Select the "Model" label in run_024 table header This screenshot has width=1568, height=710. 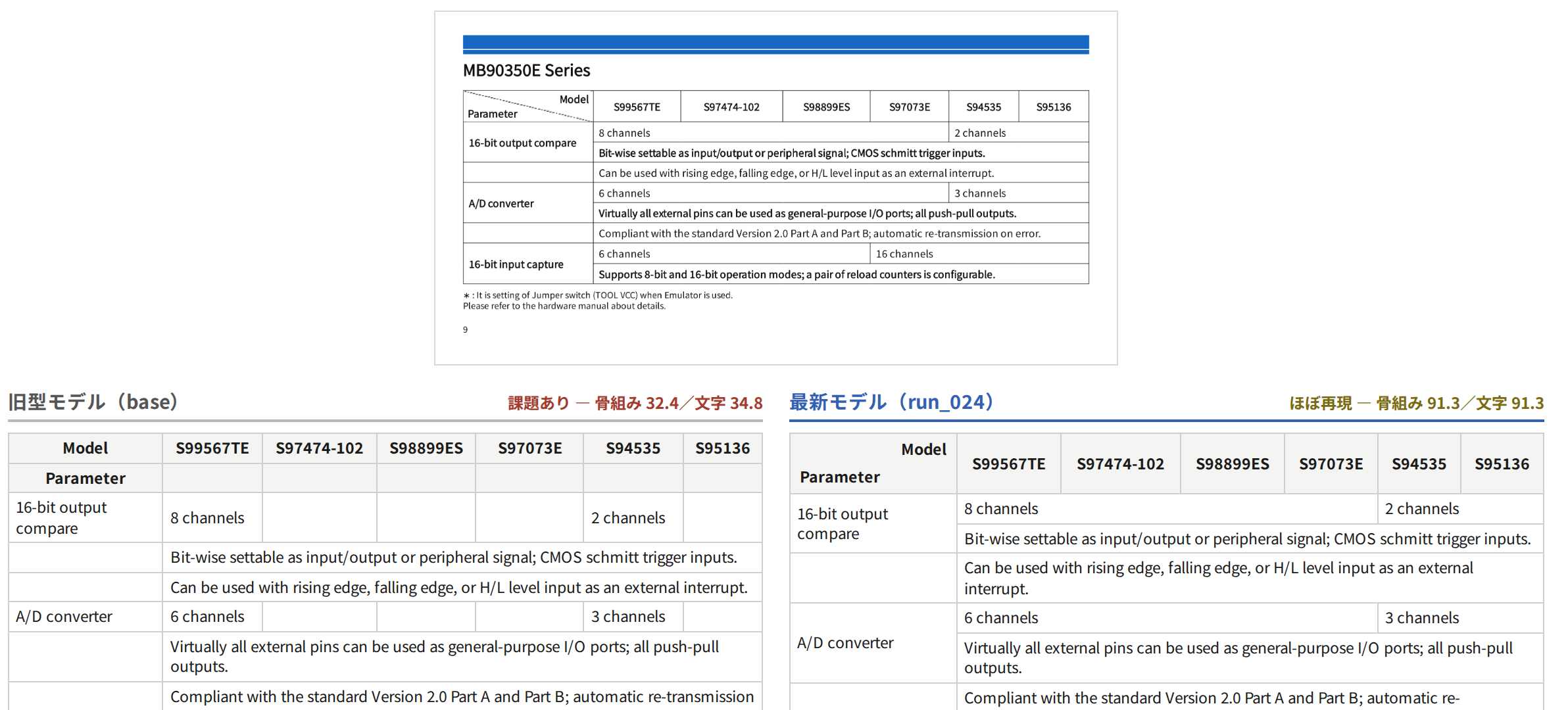coord(924,450)
